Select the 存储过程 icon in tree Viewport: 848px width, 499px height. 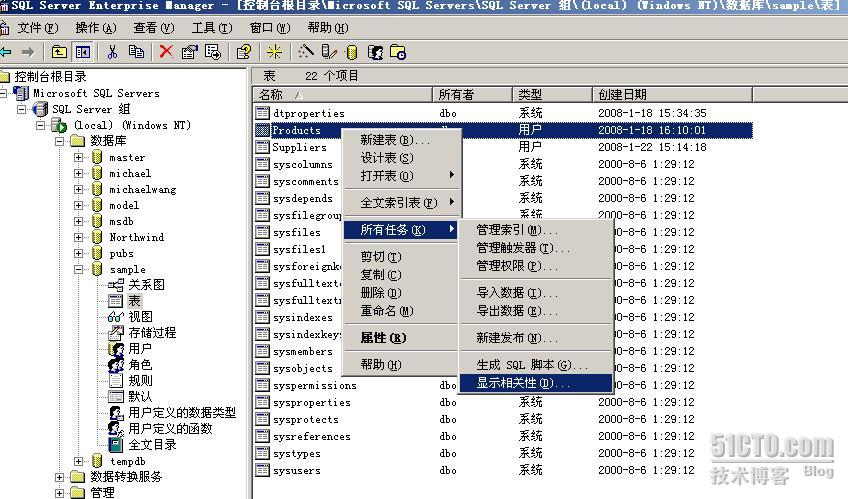pyautogui.click(x=116, y=332)
